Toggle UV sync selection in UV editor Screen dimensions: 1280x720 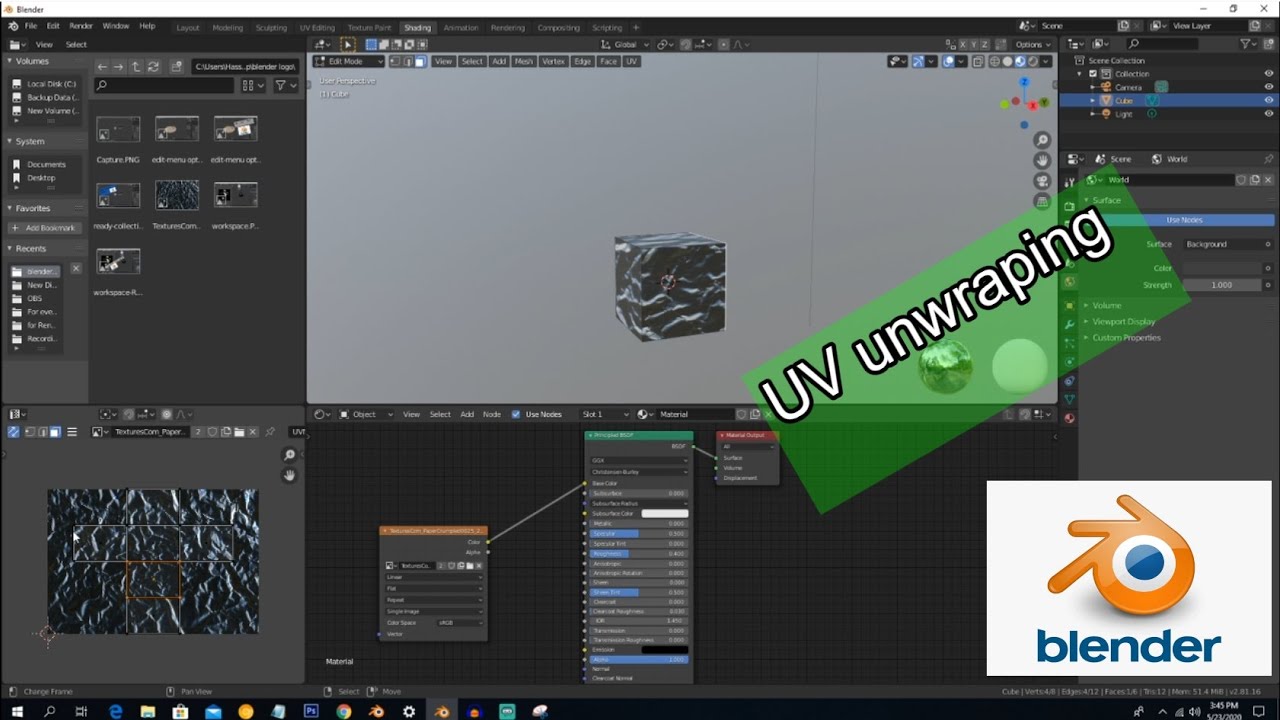pos(13,432)
